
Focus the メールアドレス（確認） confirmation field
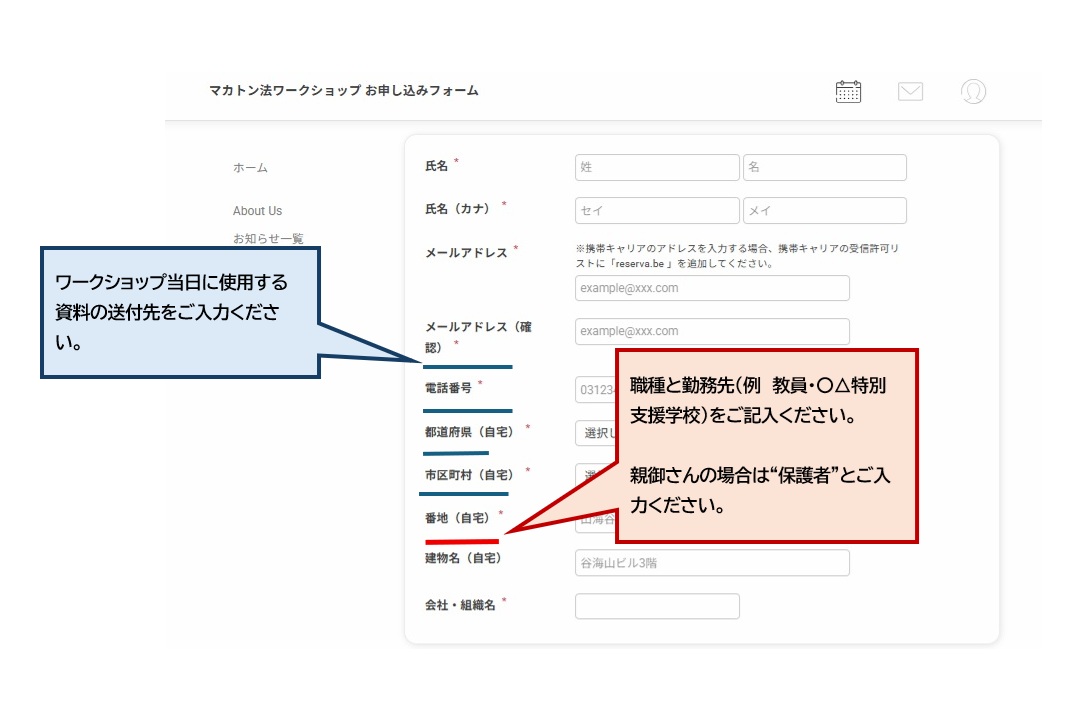[712, 331]
